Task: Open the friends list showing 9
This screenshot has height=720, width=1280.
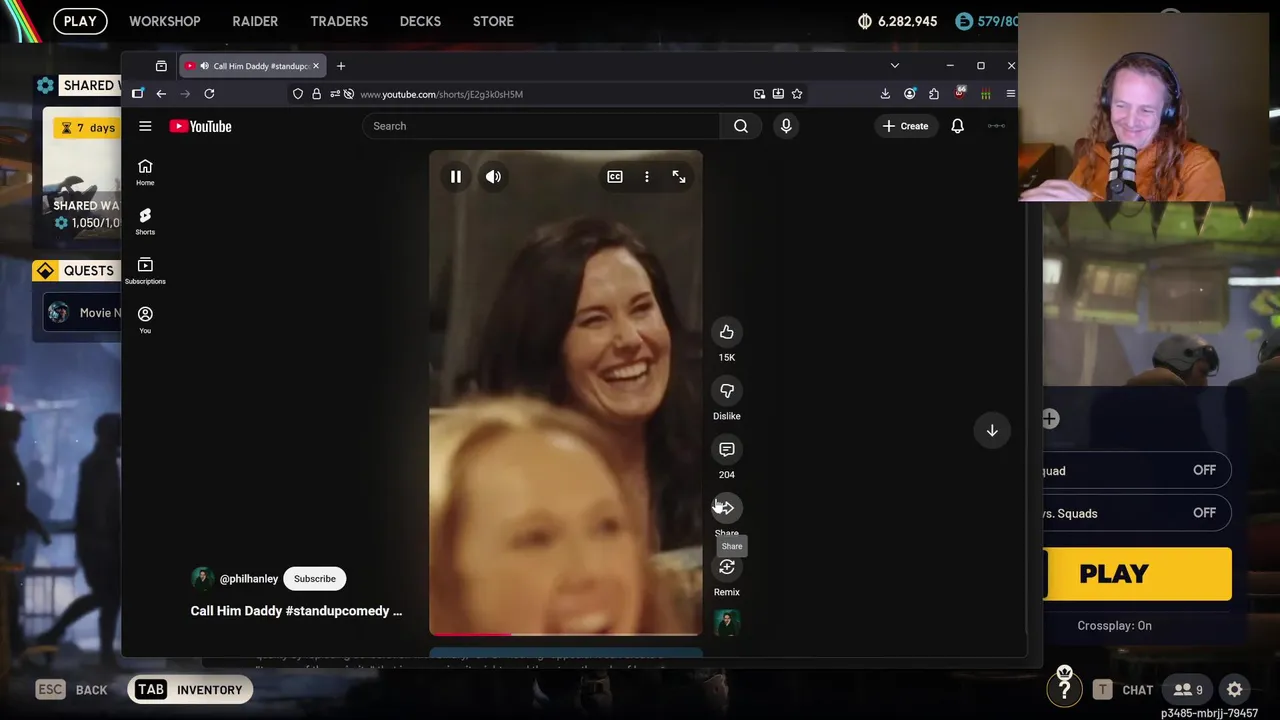Action: [1188, 690]
